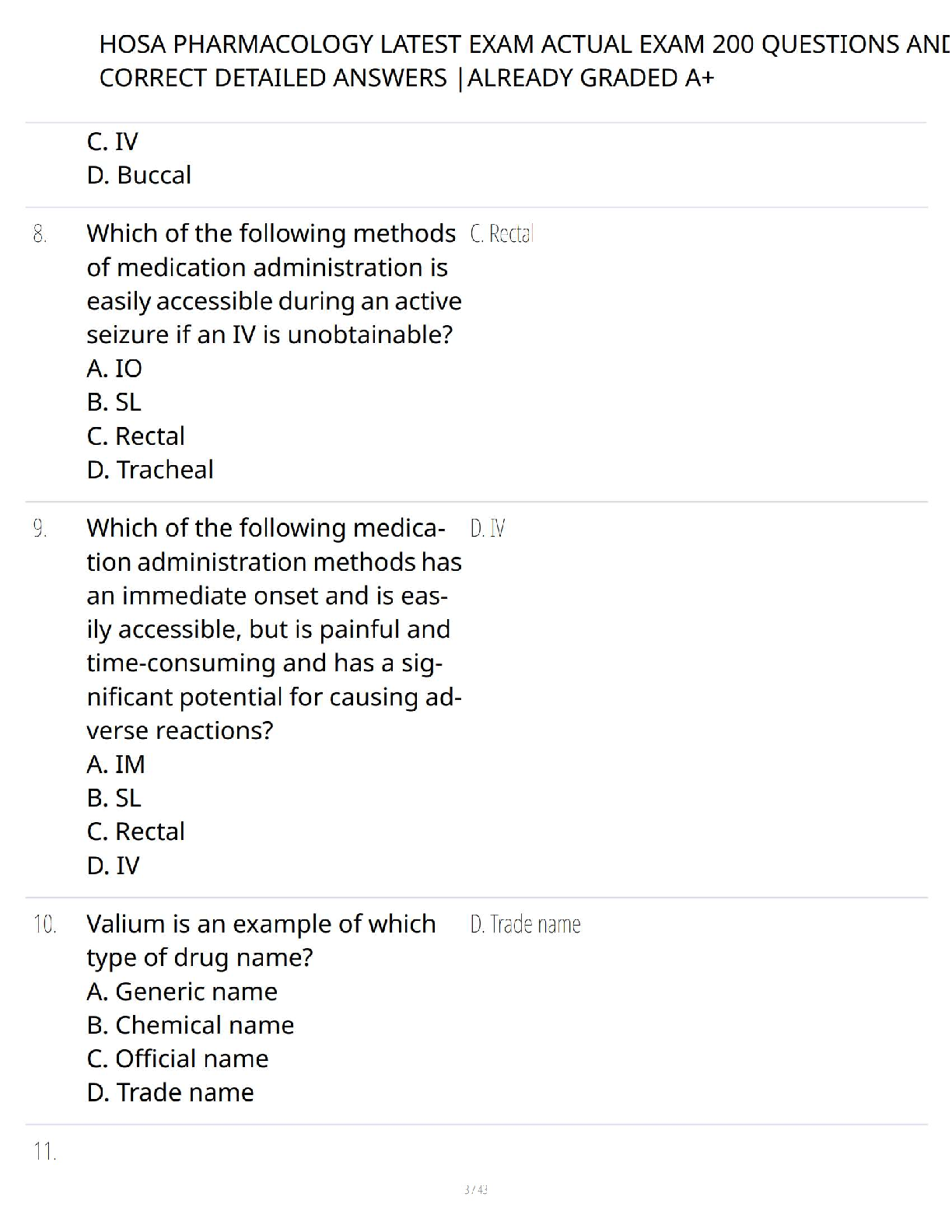Click question number 8
952x1232 pixels.
click(x=40, y=234)
